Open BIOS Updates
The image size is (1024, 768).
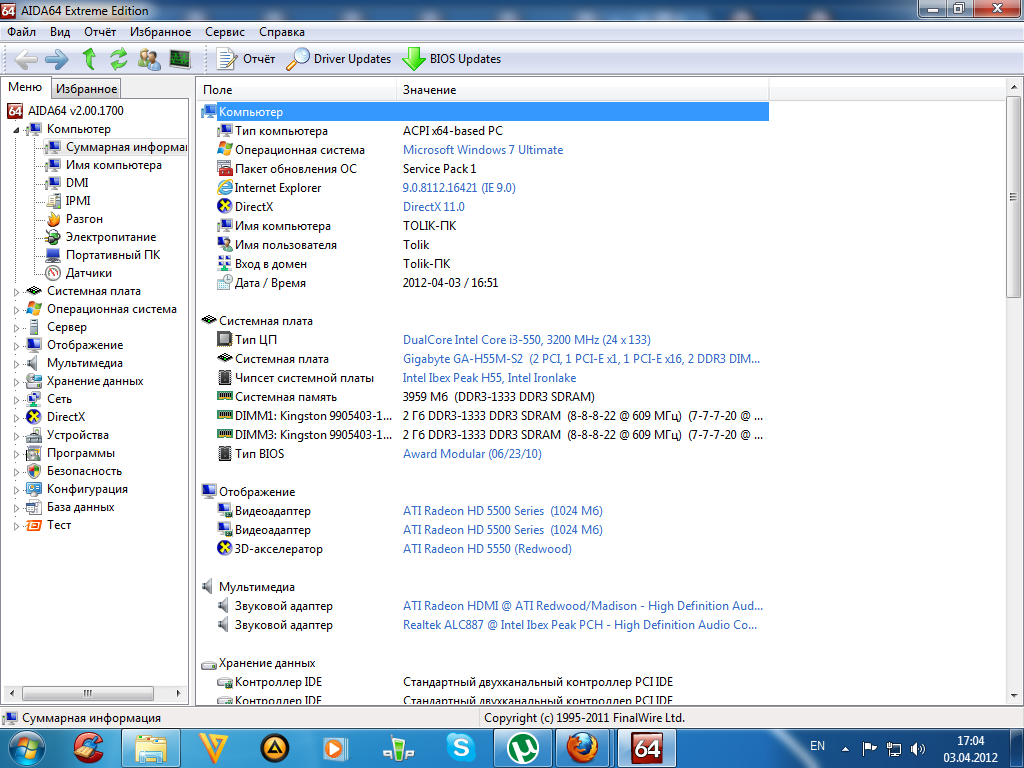tap(452, 59)
